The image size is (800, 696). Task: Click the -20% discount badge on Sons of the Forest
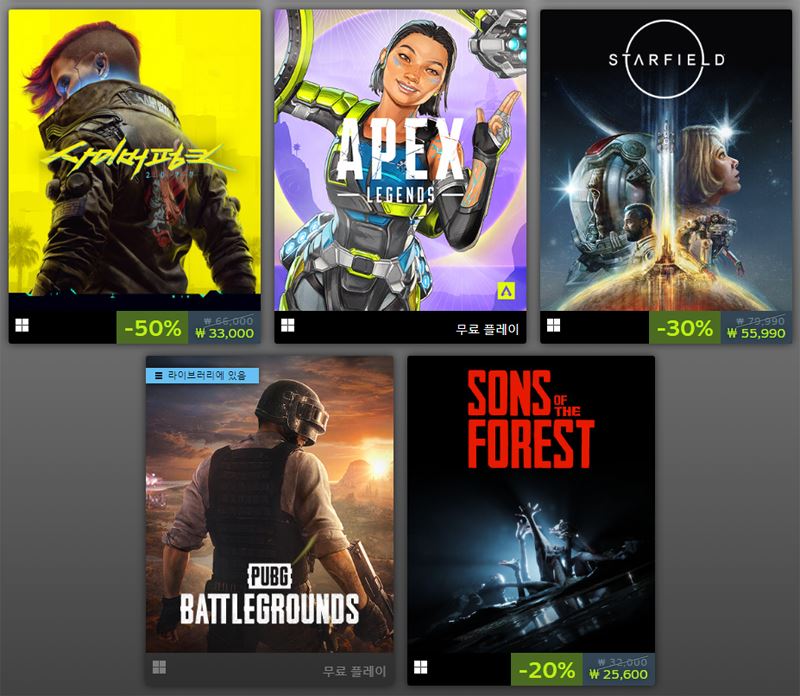547,669
